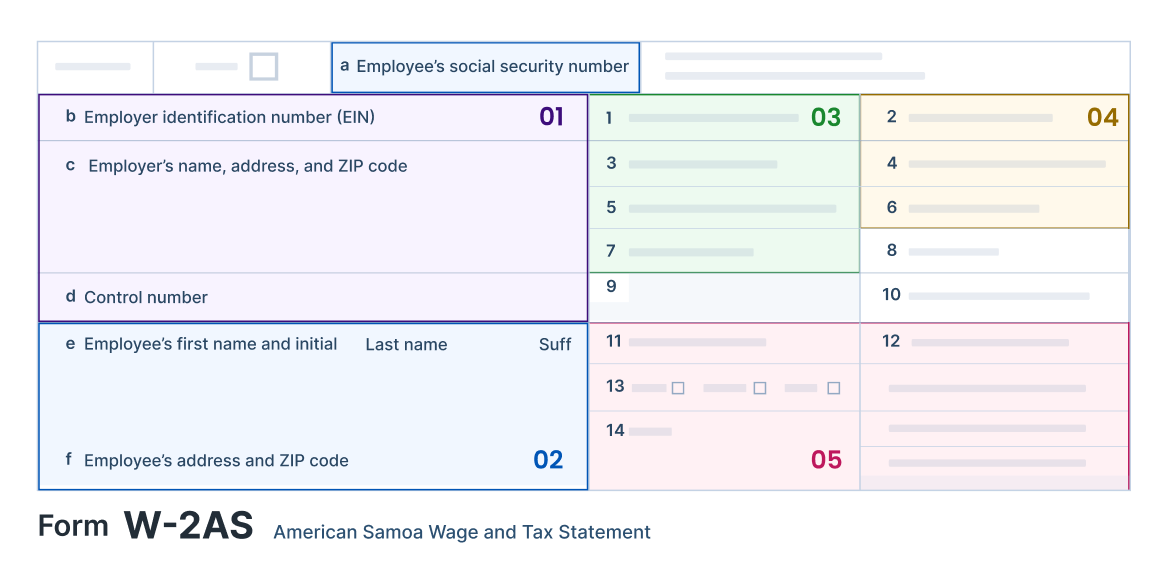Viewport: 1167px width, 575px height.
Task: Click the Form W-2AS title
Action: point(146,526)
